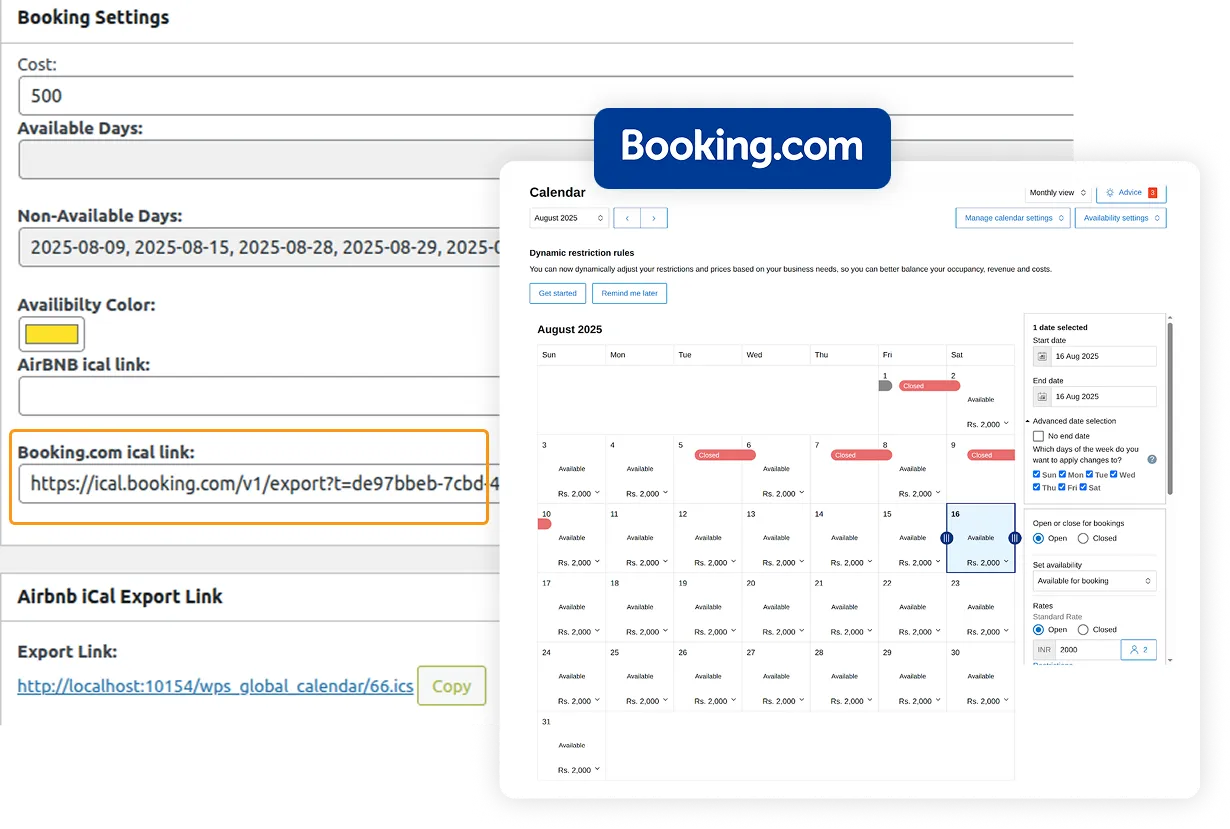Click the AirBNB ical link field
Viewport: 1230px width, 829px height.
point(259,396)
